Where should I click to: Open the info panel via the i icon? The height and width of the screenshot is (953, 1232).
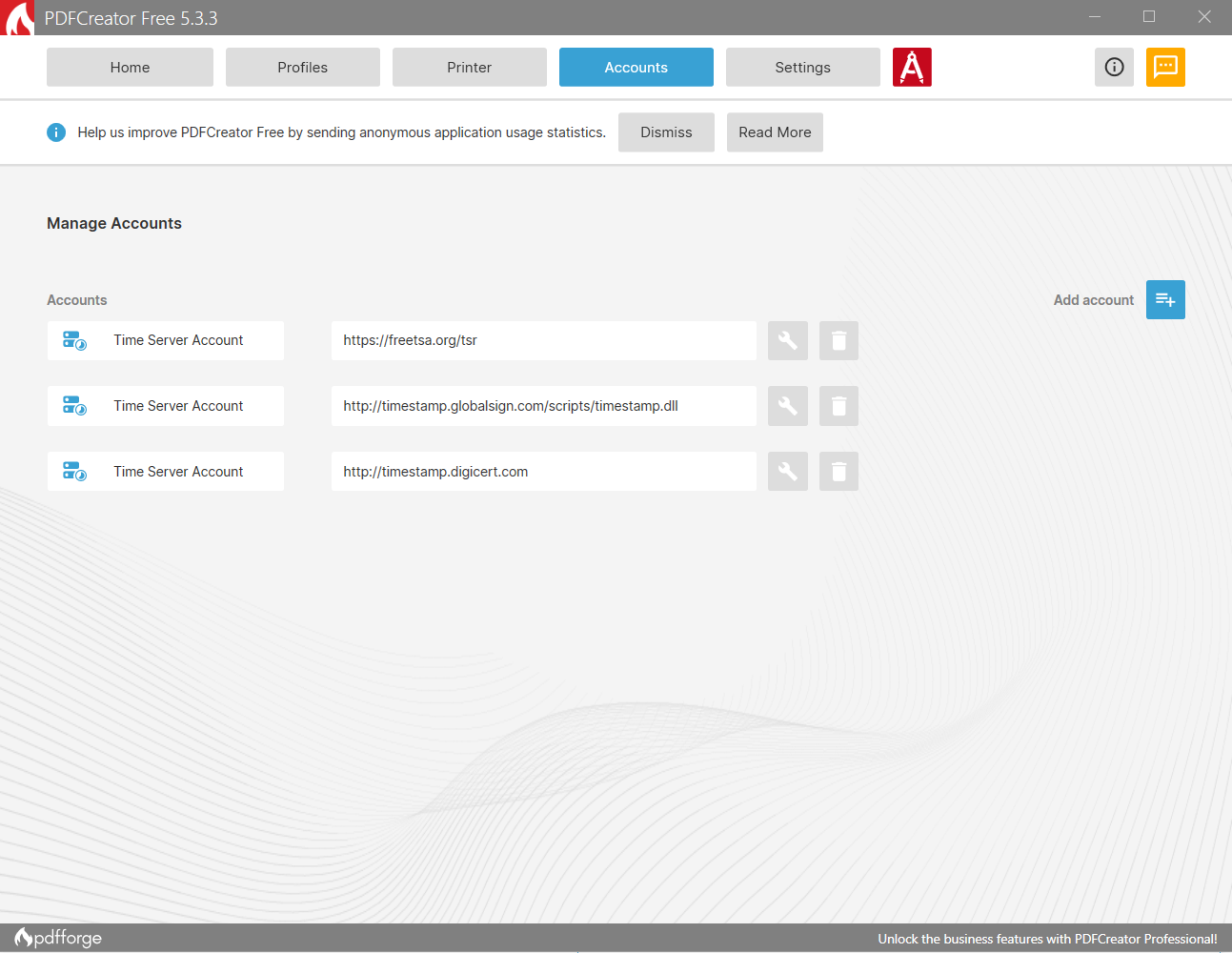coord(1114,67)
